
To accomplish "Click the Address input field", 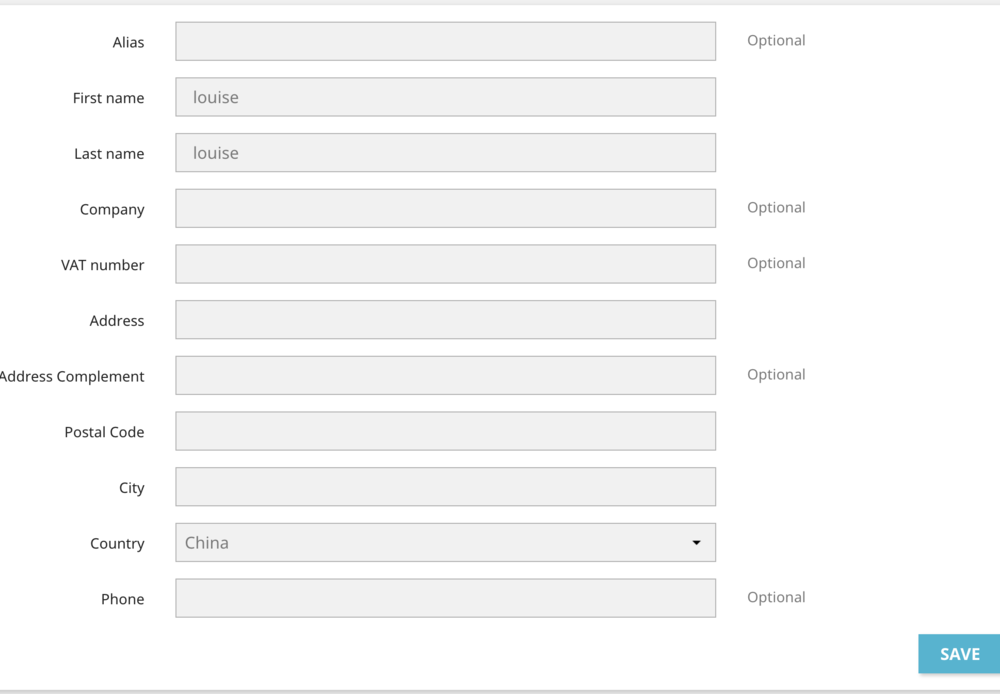I will [x=445, y=319].
